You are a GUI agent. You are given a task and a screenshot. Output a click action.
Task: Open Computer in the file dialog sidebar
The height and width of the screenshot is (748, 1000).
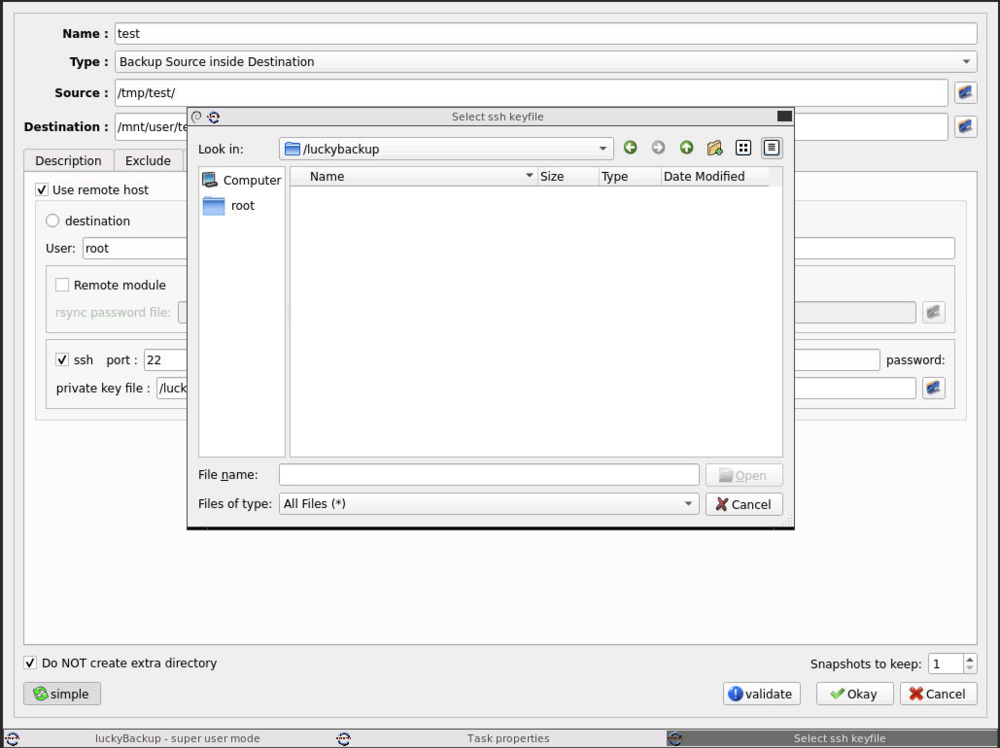click(242, 180)
